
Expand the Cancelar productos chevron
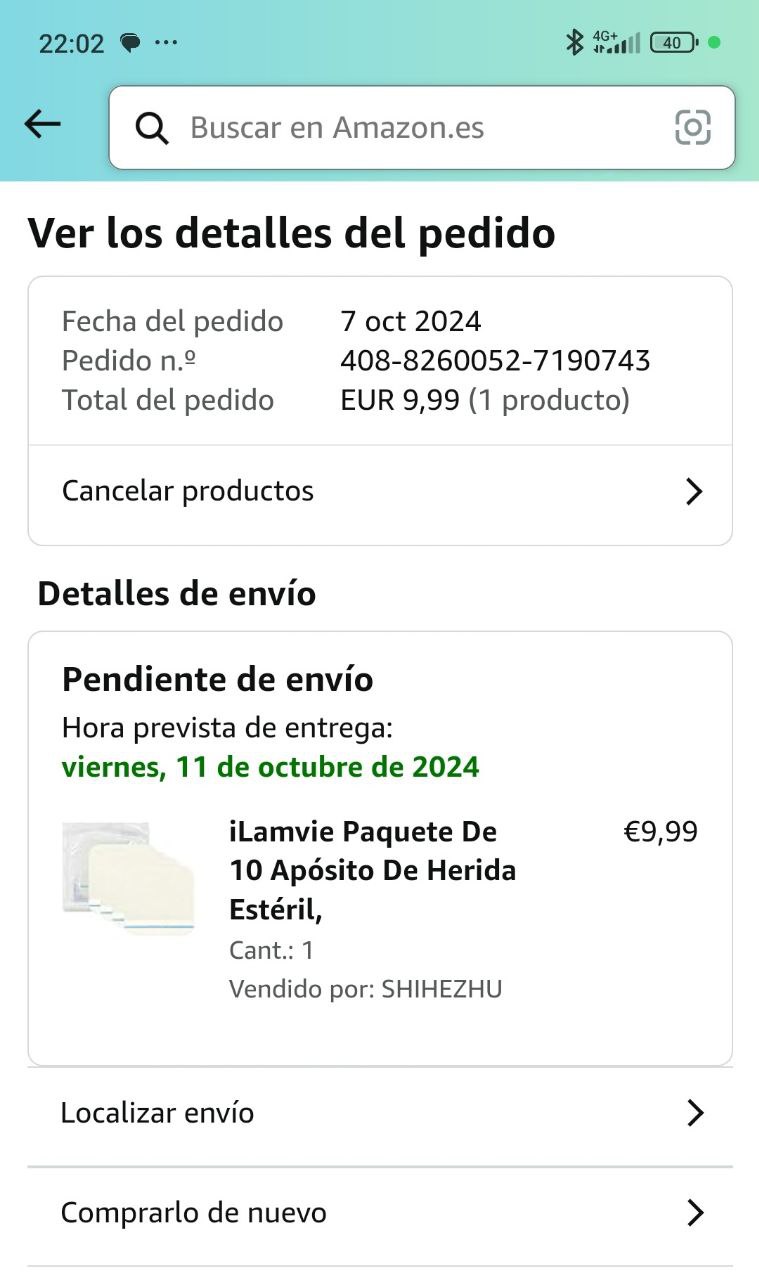(694, 492)
